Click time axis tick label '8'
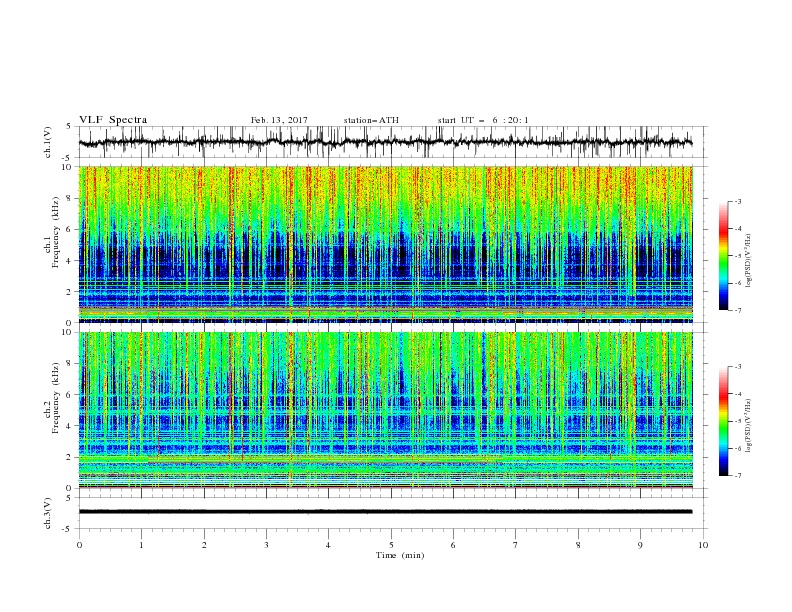The height and width of the screenshot is (612, 792). [x=578, y=545]
